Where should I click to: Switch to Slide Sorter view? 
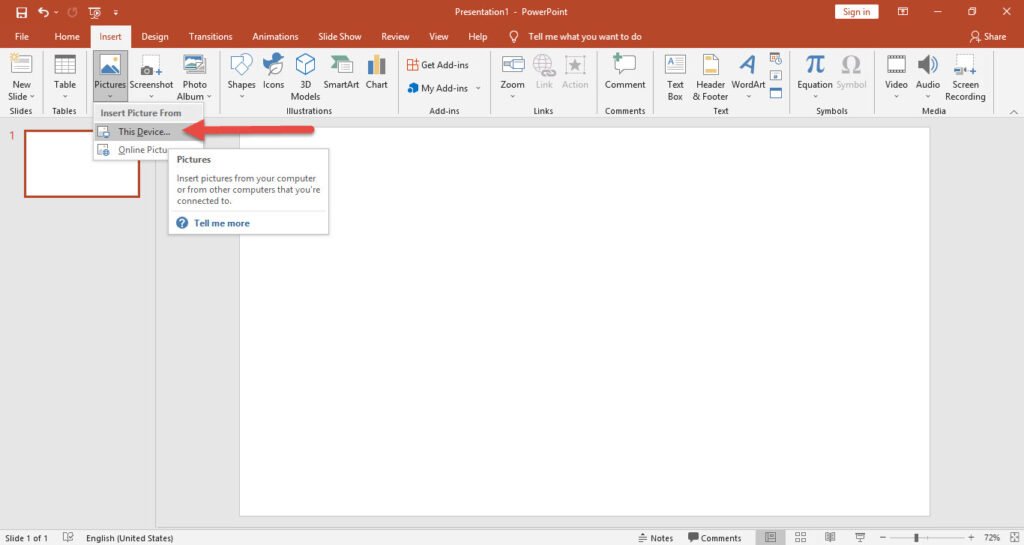click(x=800, y=537)
